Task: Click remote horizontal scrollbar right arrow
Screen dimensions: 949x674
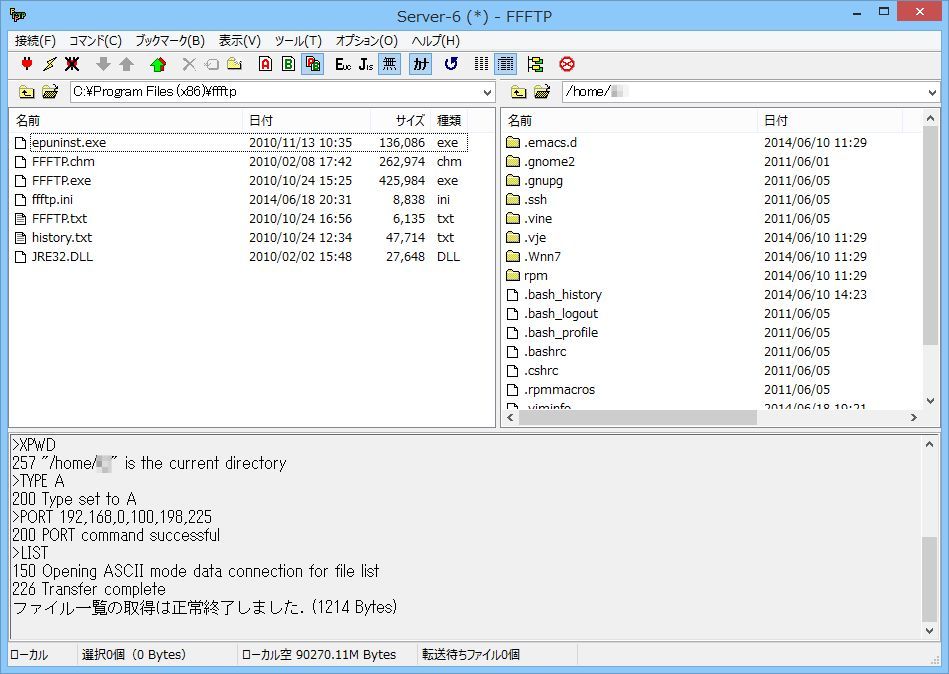Action: [x=914, y=417]
